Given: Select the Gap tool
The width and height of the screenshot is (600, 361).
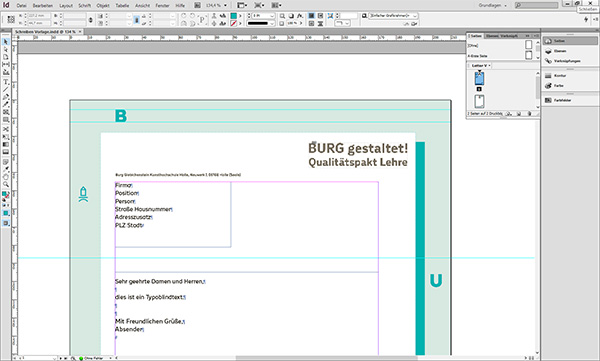Looking at the screenshot, I should [x=6, y=64].
